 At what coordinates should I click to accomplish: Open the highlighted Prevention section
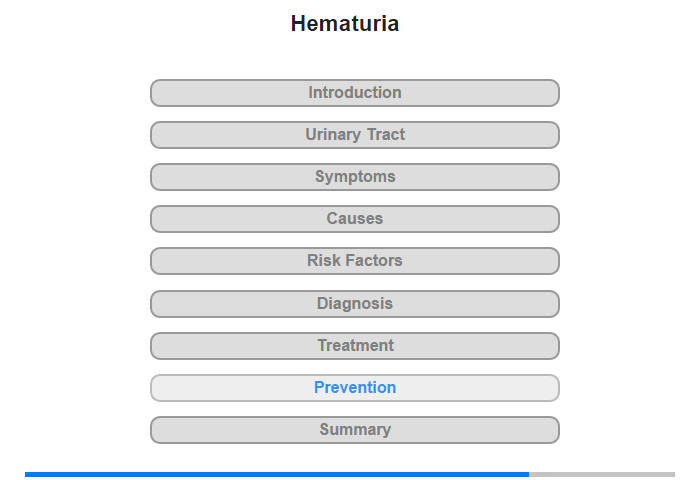[x=354, y=388]
